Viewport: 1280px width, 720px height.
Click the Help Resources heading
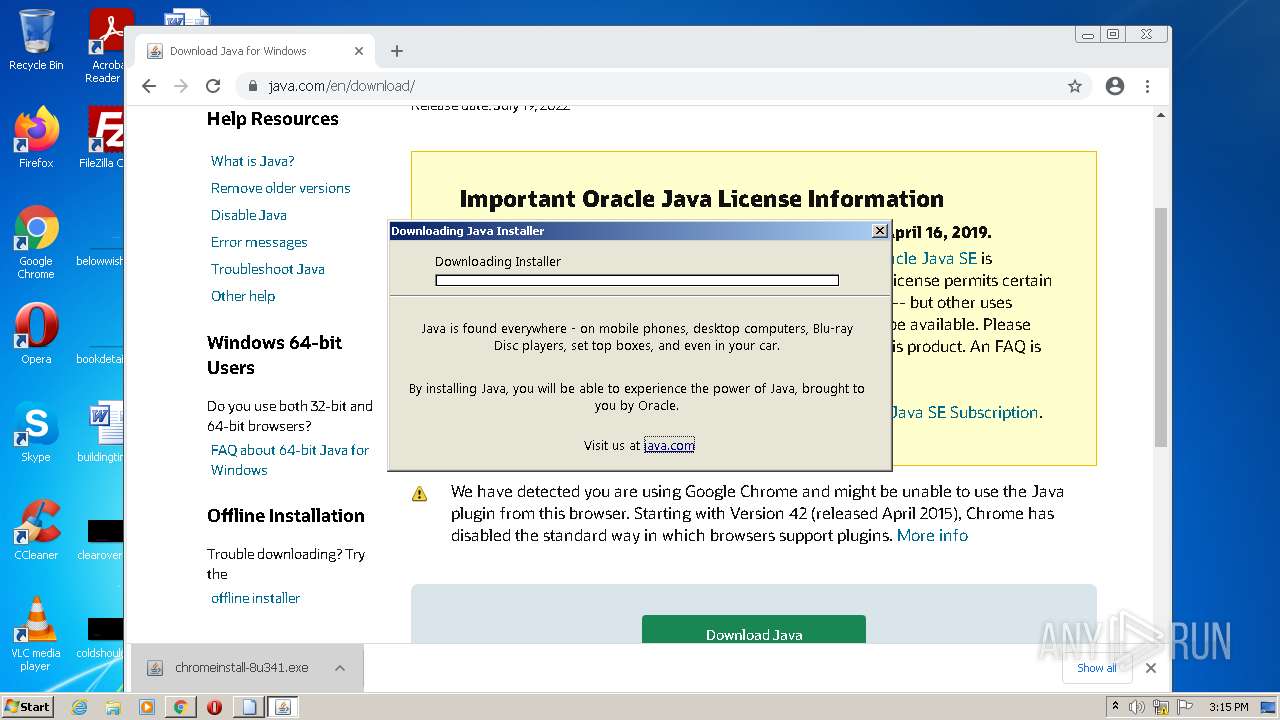pyautogui.click(x=272, y=119)
